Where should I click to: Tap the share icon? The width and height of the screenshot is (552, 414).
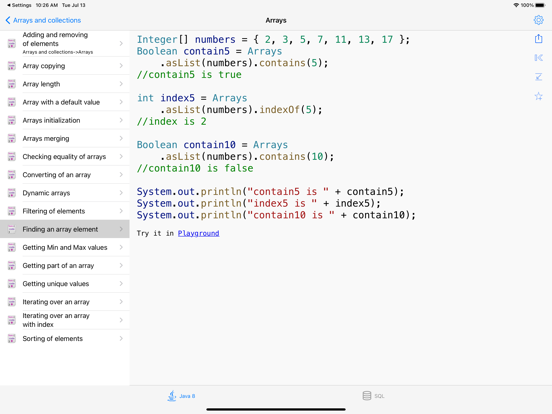coord(538,38)
